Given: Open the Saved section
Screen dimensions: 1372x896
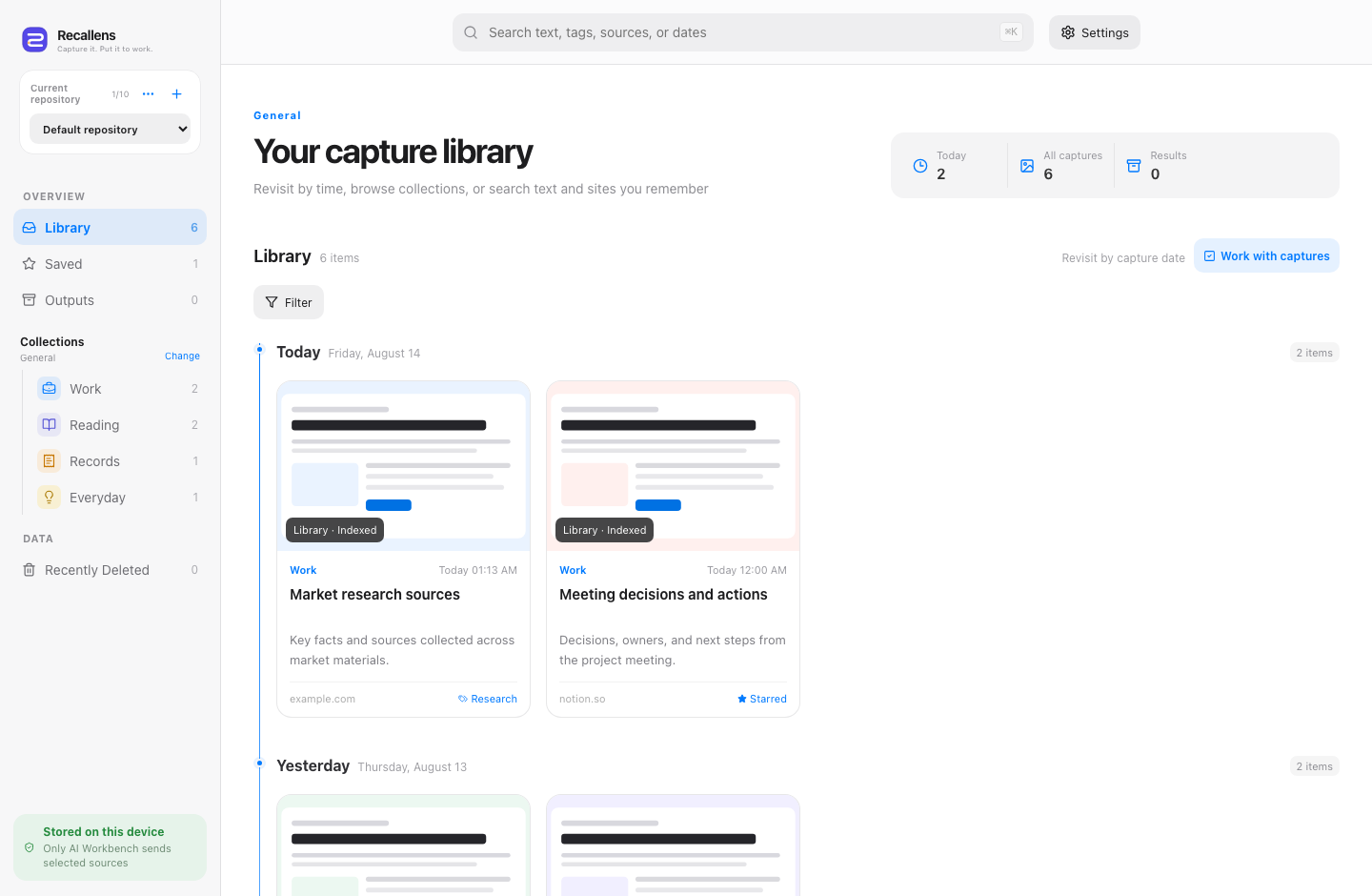Looking at the screenshot, I should [110, 264].
